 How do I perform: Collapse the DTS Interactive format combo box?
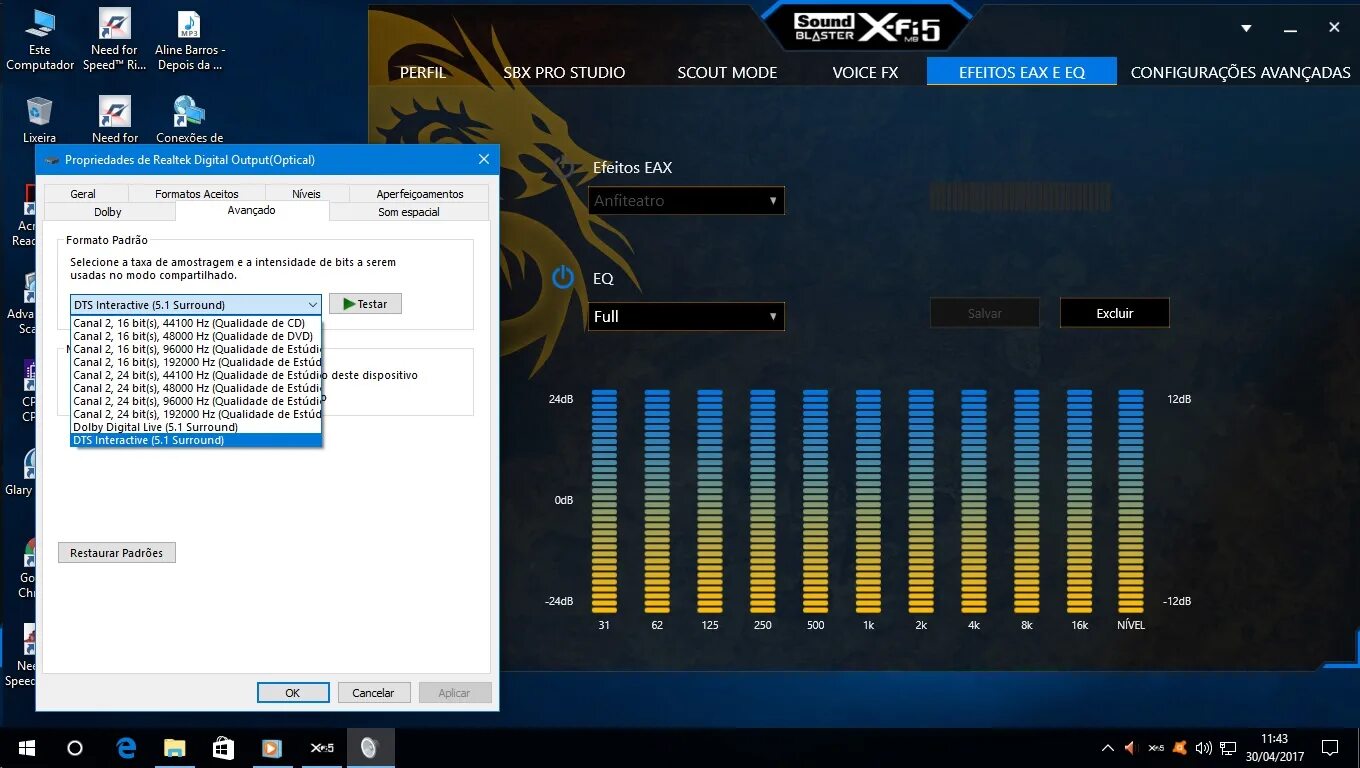click(196, 304)
